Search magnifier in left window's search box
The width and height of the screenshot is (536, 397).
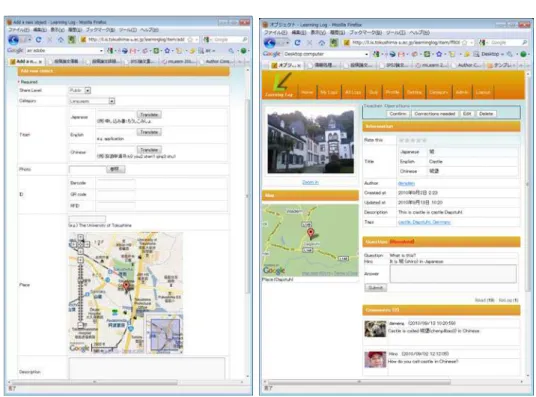[245, 40]
